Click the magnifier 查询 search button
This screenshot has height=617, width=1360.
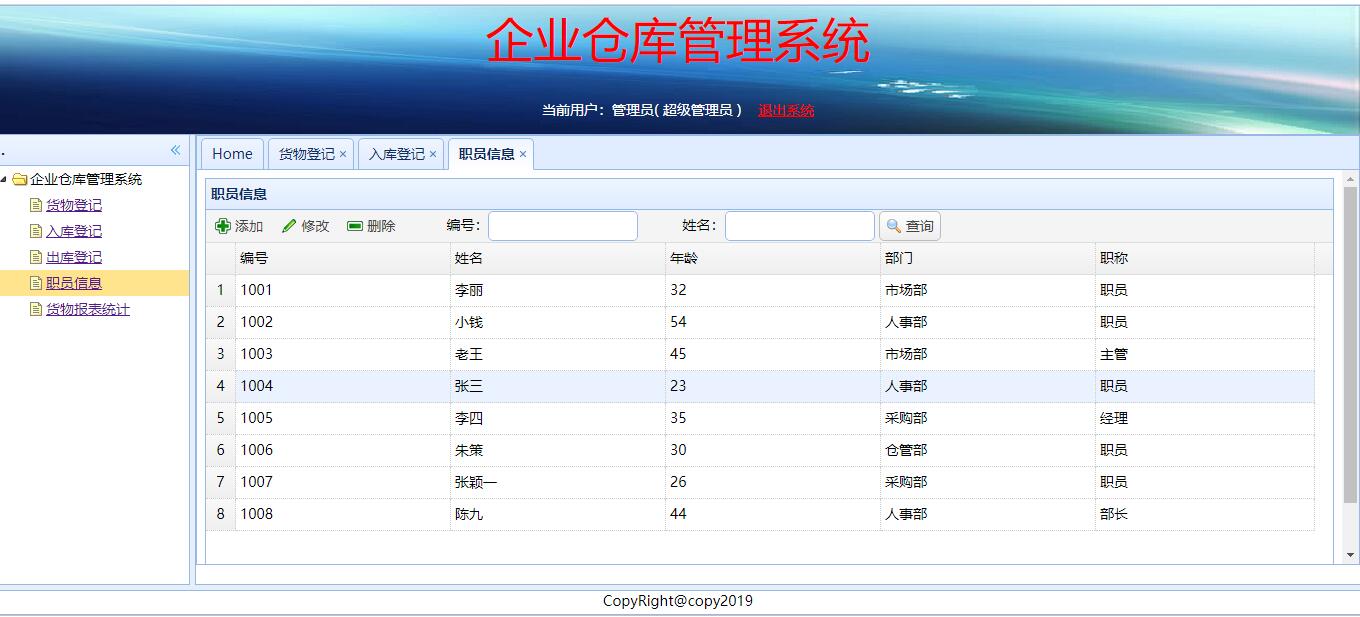909,226
